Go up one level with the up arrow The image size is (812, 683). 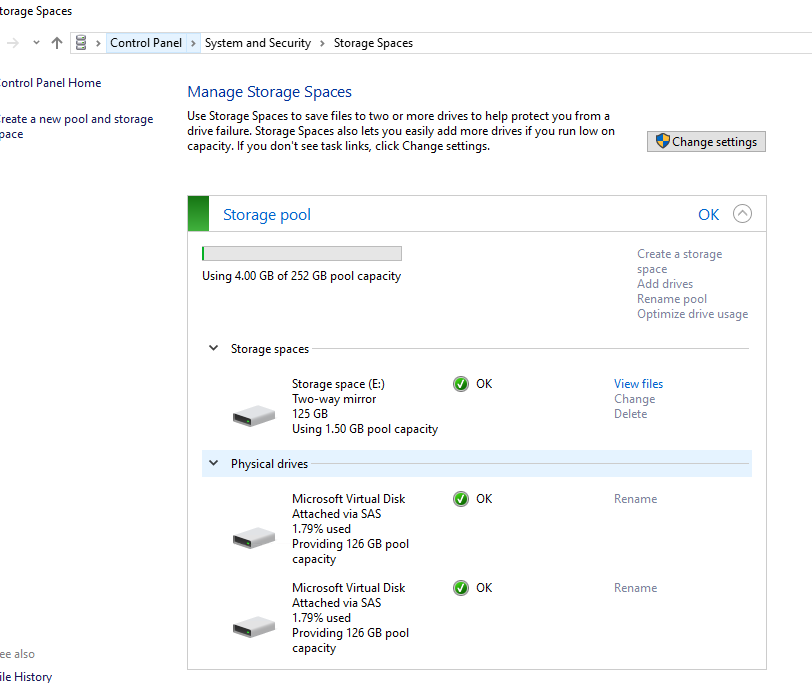57,43
